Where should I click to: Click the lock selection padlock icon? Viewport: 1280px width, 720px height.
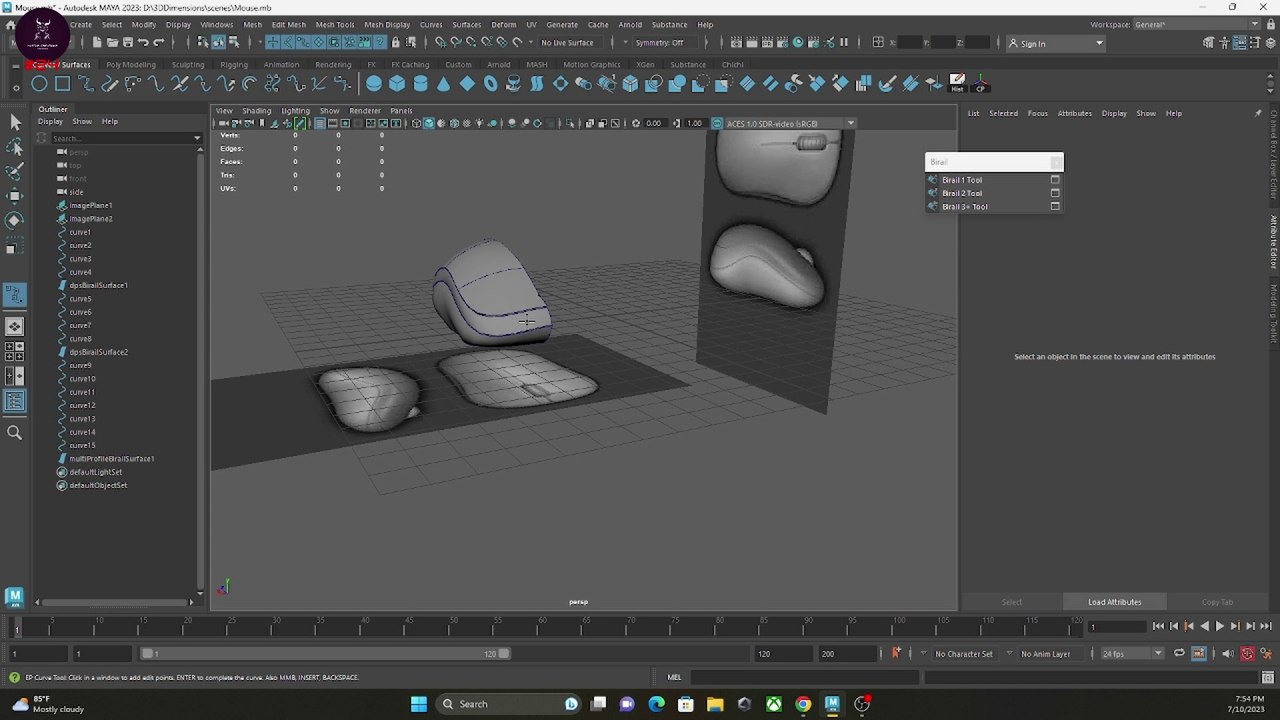click(395, 42)
